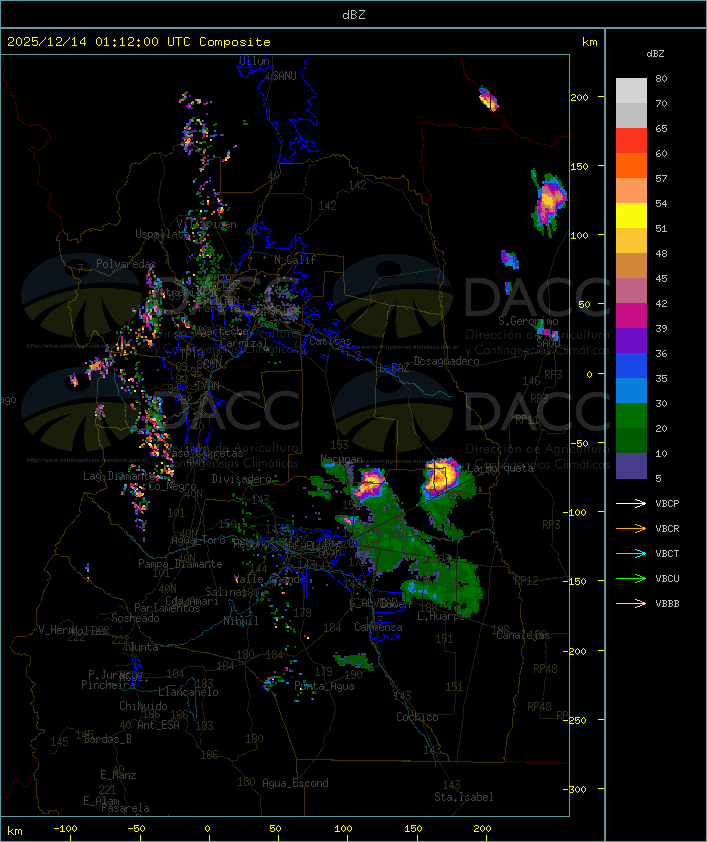
Task: Click the -300 tick on vertical axis
Action: pos(575,789)
